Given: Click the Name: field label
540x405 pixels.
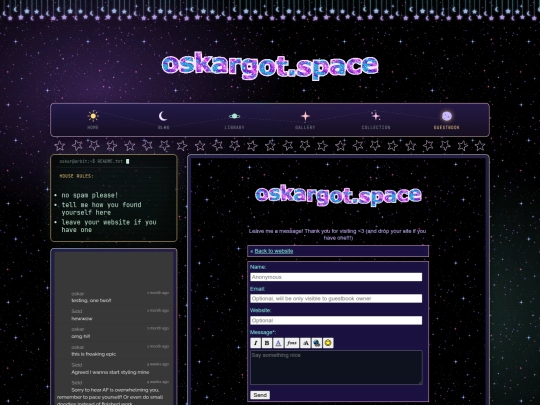Looking at the screenshot, I should [x=258, y=267].
